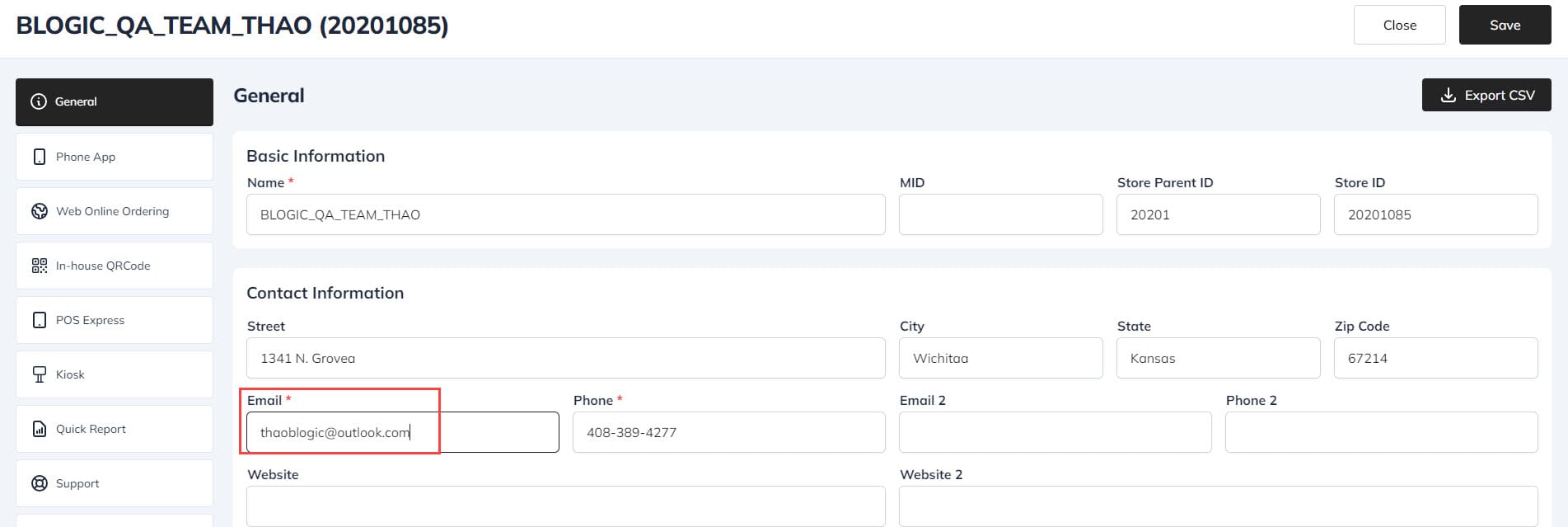Click the POS Express tablet icon
The width and height of the screenshot is (1568, 527).
pos(40,320)
